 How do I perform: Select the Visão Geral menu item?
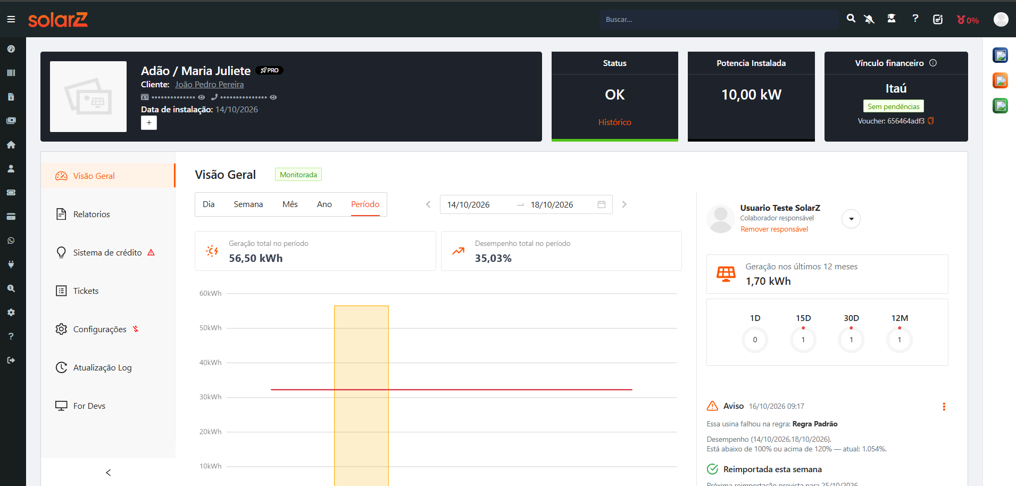[108, 176]
